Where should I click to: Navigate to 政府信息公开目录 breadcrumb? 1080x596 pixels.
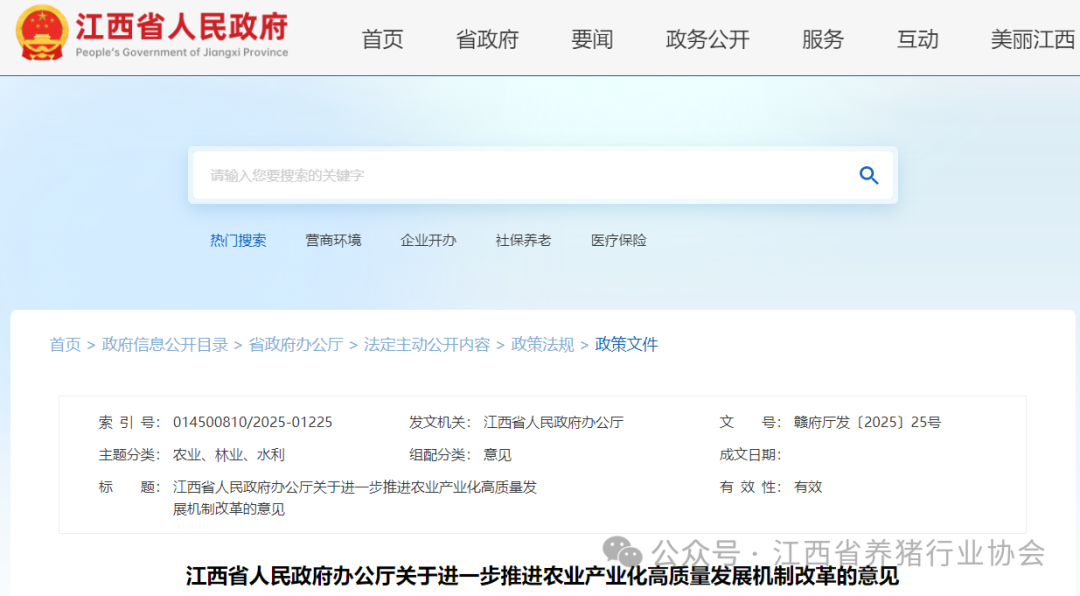pyautogui.click(x=165, y=345)
